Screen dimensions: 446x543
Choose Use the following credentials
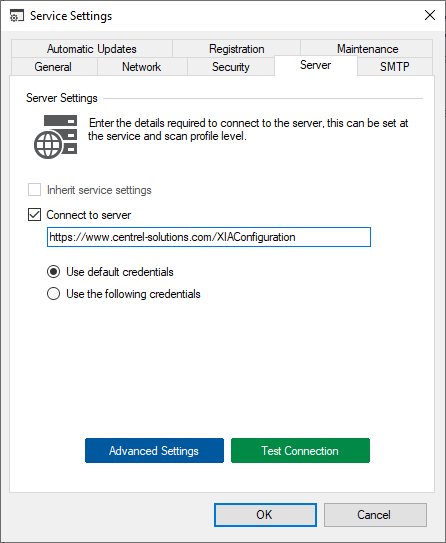pyautogui.click(x=53, y=294)
